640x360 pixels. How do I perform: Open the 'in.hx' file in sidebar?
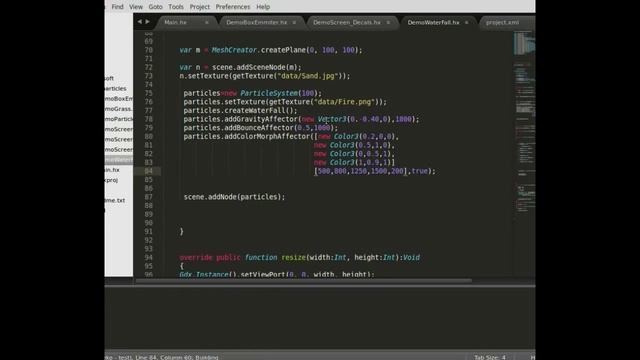pos(112,170)
